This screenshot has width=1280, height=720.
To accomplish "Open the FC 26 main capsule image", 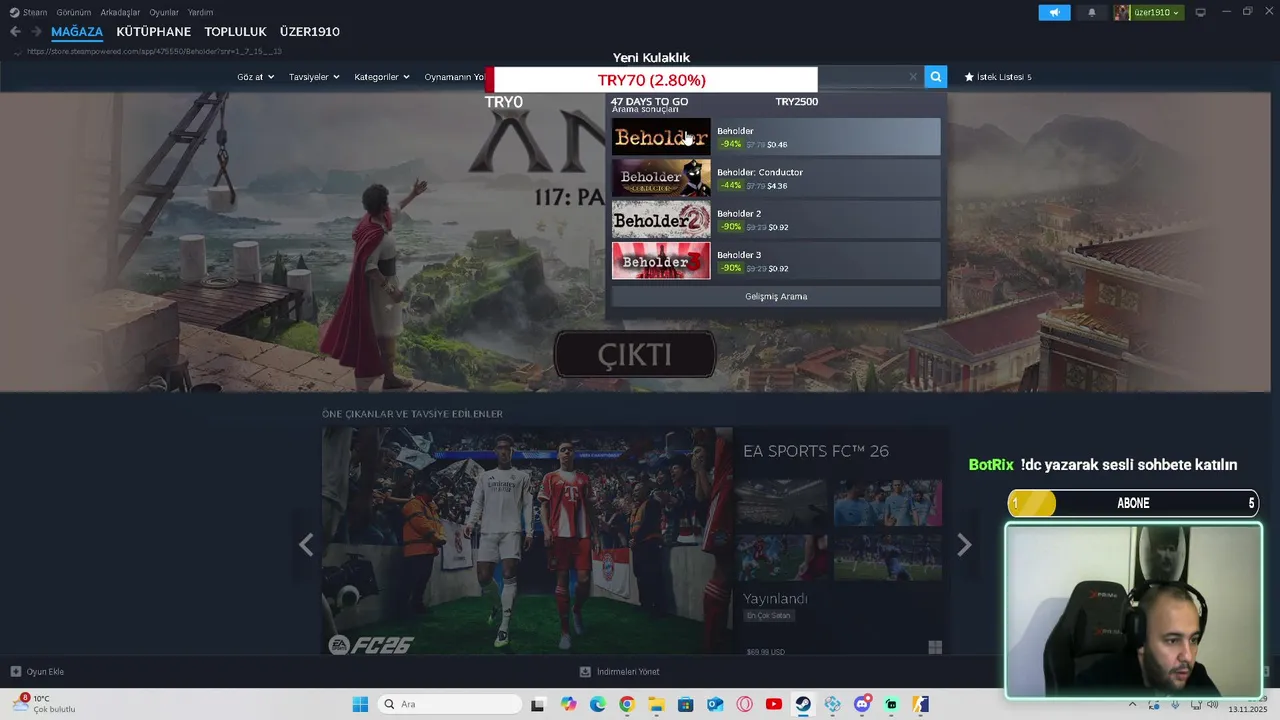I will (x=527, y=541).
